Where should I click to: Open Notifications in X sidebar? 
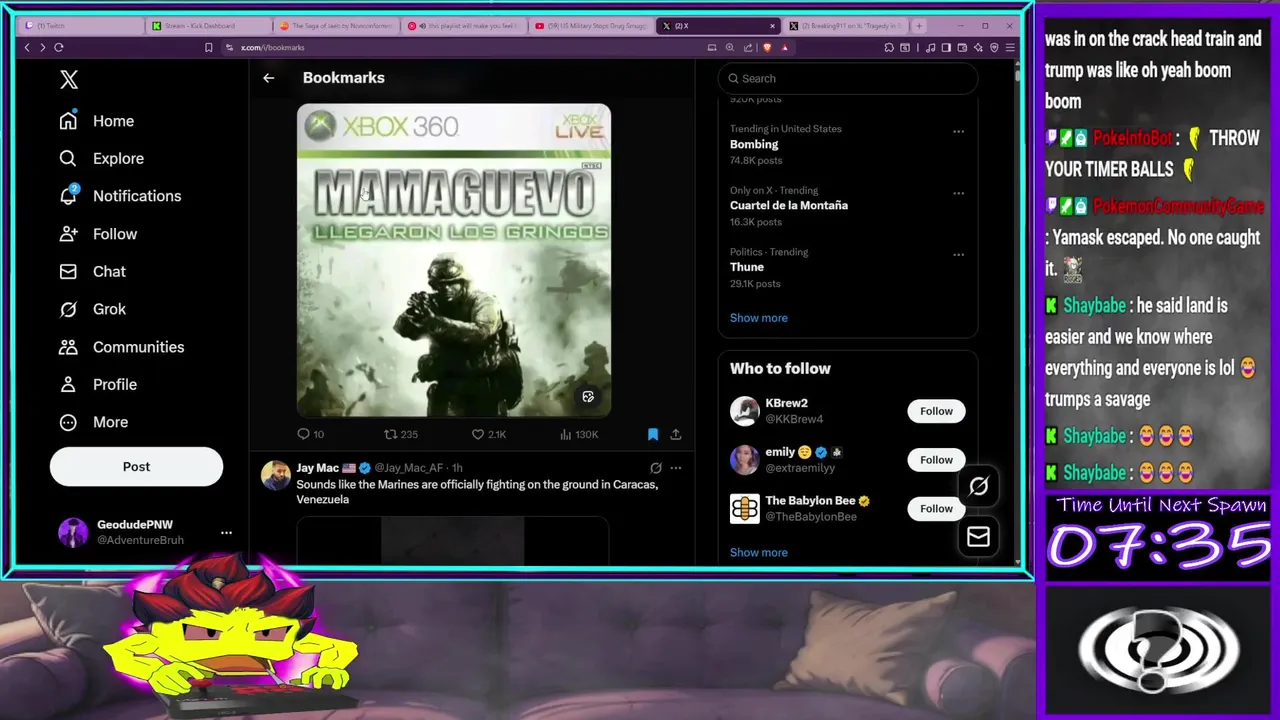120,196
